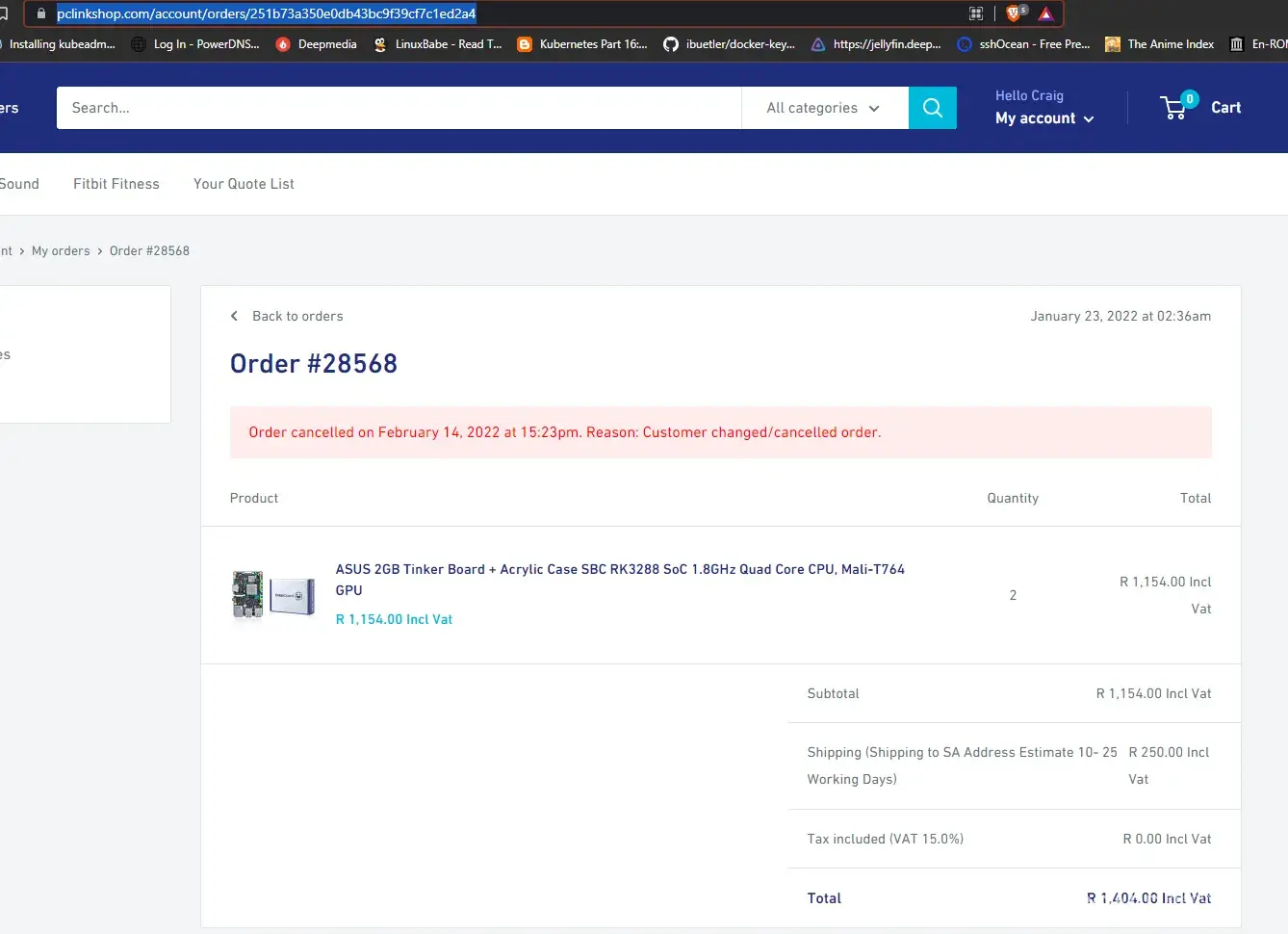1288x934 pixels.
Task: Click the 'Product' column header
Action: click(x=254, y=498)
